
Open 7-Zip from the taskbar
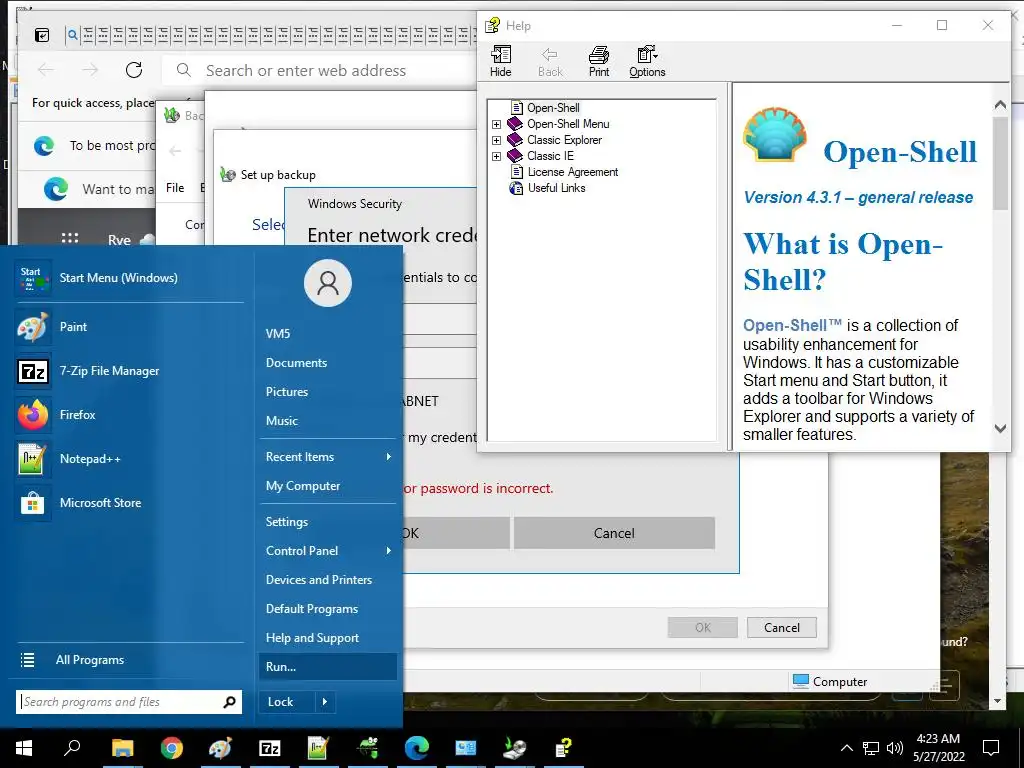tap(269, 748)
